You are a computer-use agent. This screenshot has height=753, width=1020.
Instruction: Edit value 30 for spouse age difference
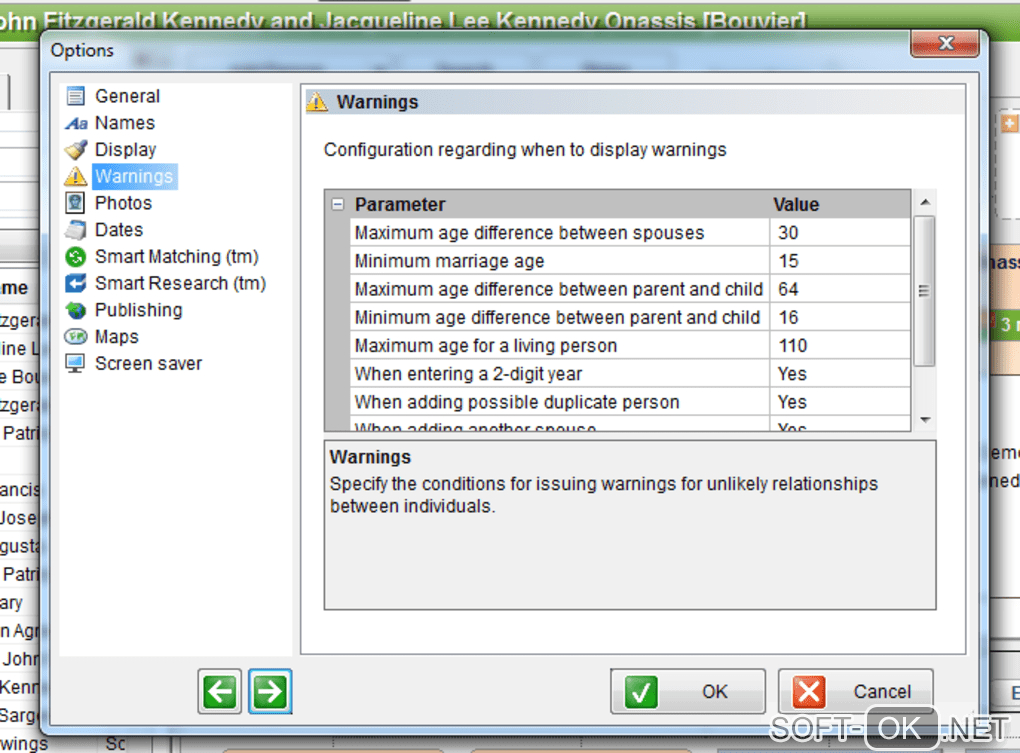(840, 233)
